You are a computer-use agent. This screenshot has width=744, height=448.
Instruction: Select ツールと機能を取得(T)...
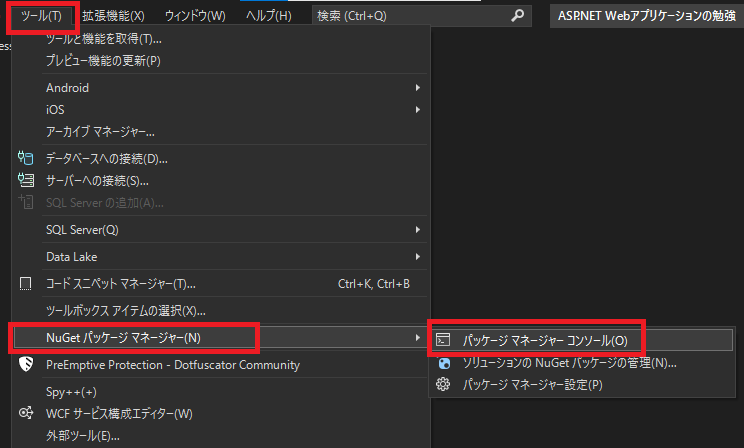[103, 39]
